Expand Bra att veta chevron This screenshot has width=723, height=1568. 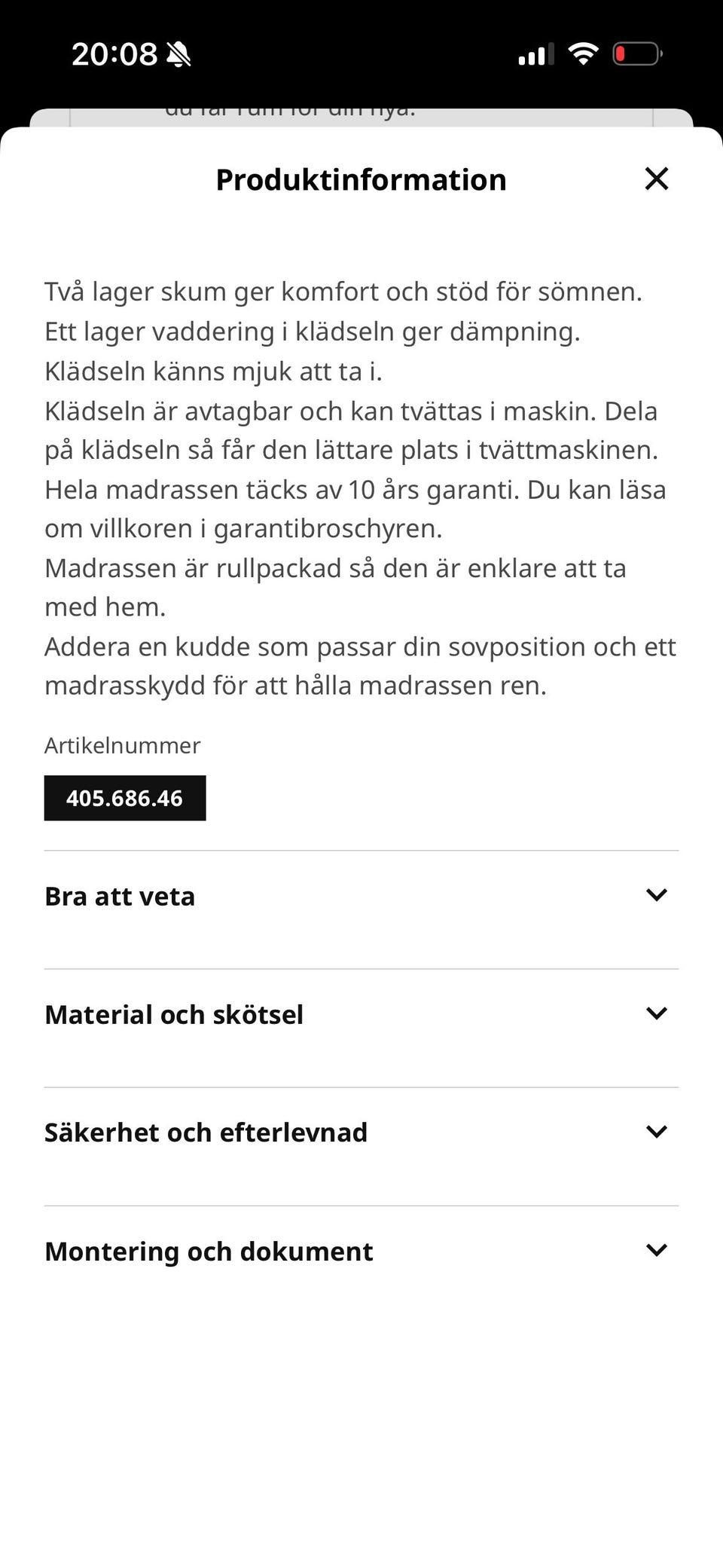coord(657,894)
